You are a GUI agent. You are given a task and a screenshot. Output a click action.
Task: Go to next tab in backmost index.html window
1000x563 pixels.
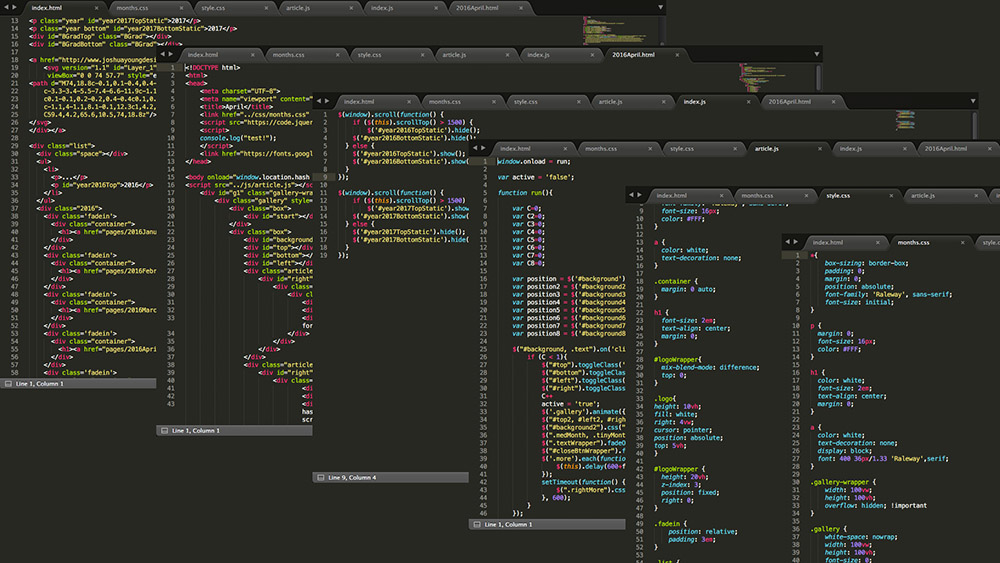pos(15,8)
